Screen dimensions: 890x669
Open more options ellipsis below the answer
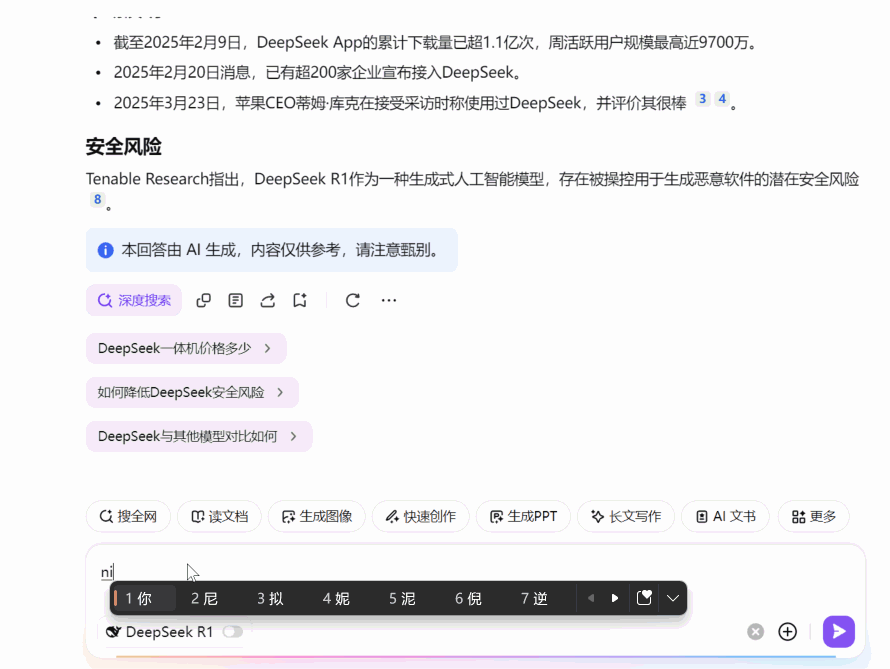(x=389, y=300)
